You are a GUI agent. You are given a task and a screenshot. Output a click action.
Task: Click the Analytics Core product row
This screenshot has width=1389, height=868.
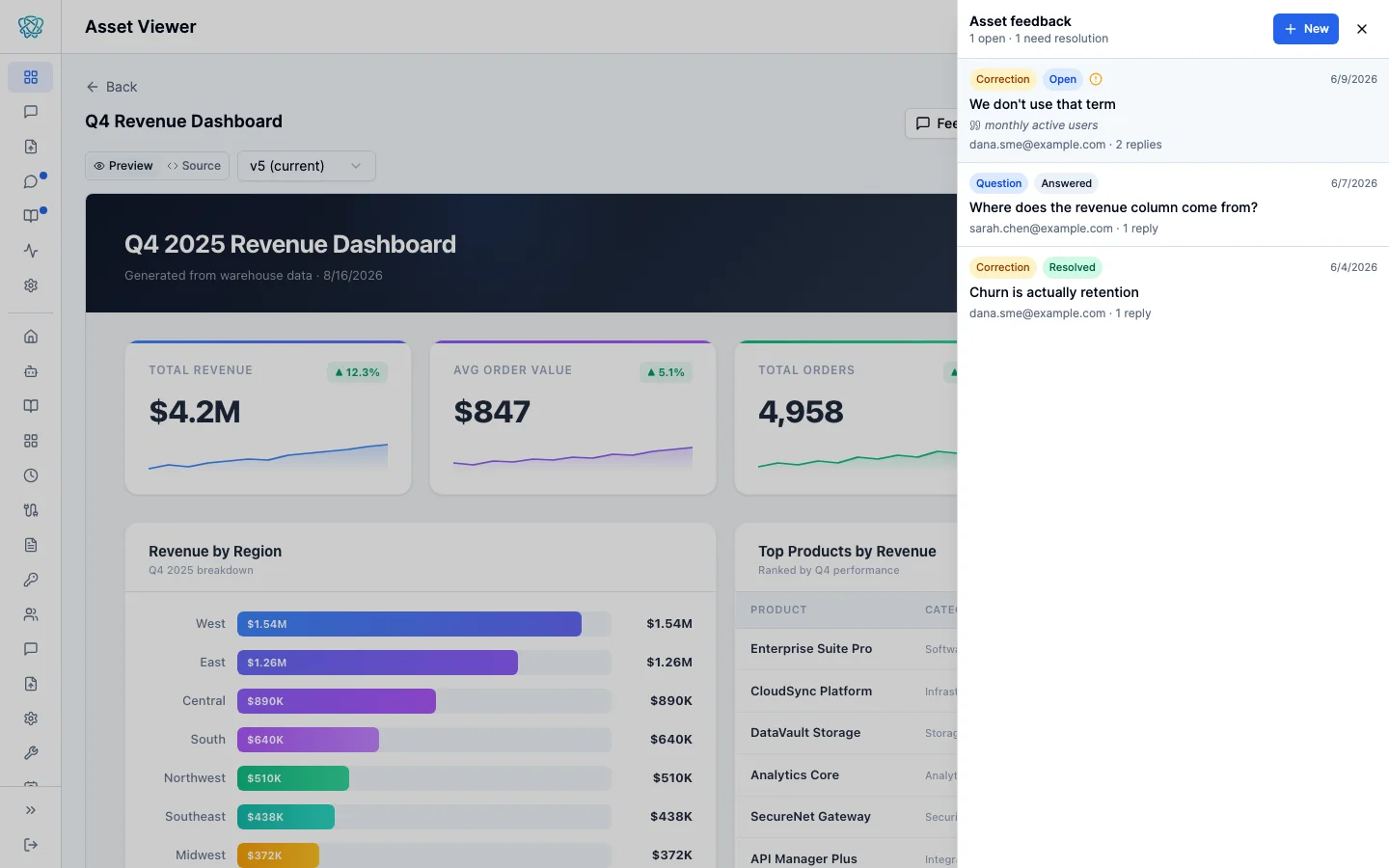(846, 775)
